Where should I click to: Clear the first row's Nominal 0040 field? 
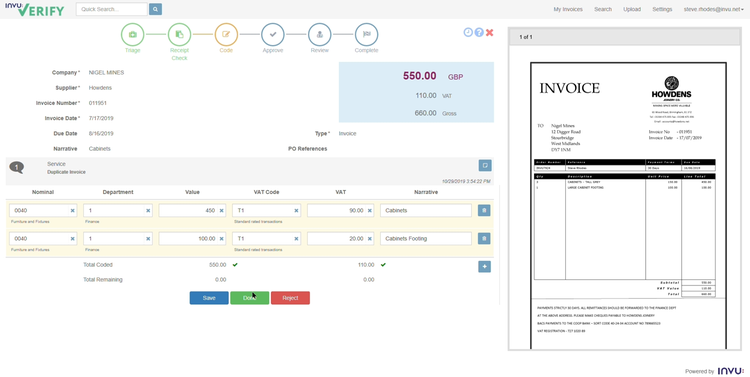click(x=73, y=211)
